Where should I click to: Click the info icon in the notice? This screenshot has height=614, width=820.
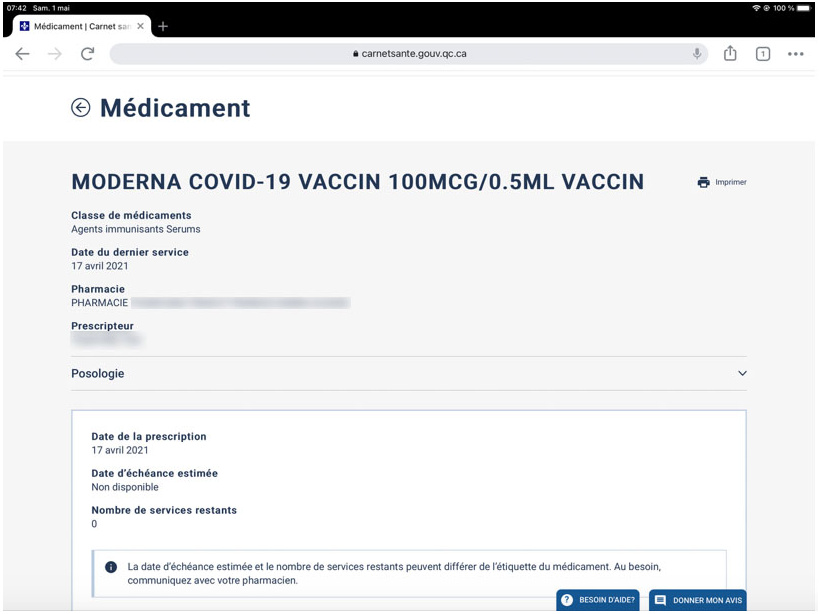(111, 567)
